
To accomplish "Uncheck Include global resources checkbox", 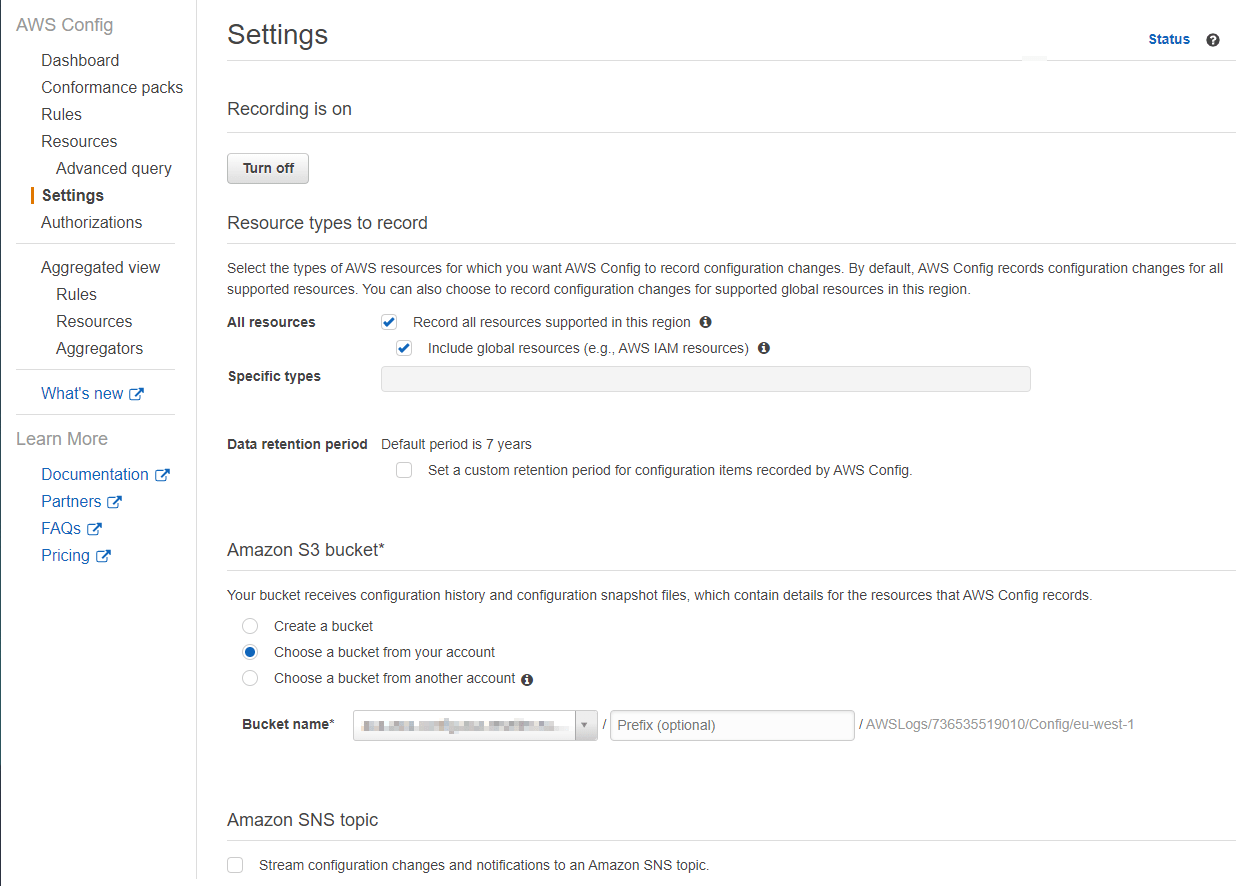I will pos(404,348).
